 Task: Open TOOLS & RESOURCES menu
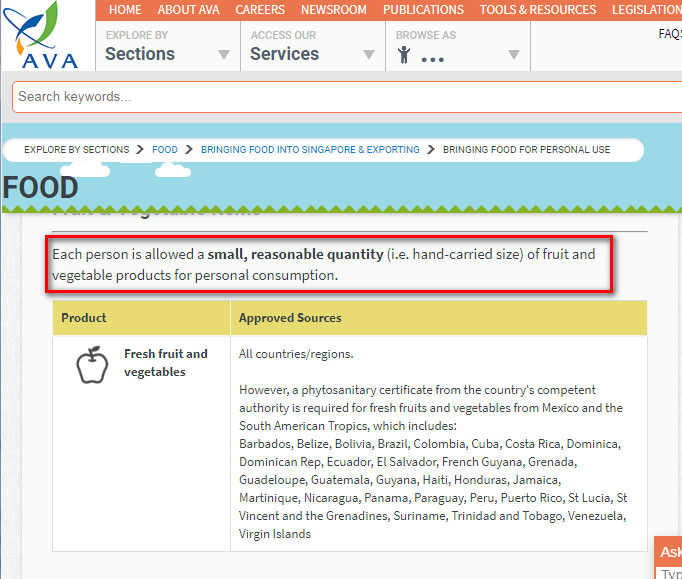click(537, 10)
